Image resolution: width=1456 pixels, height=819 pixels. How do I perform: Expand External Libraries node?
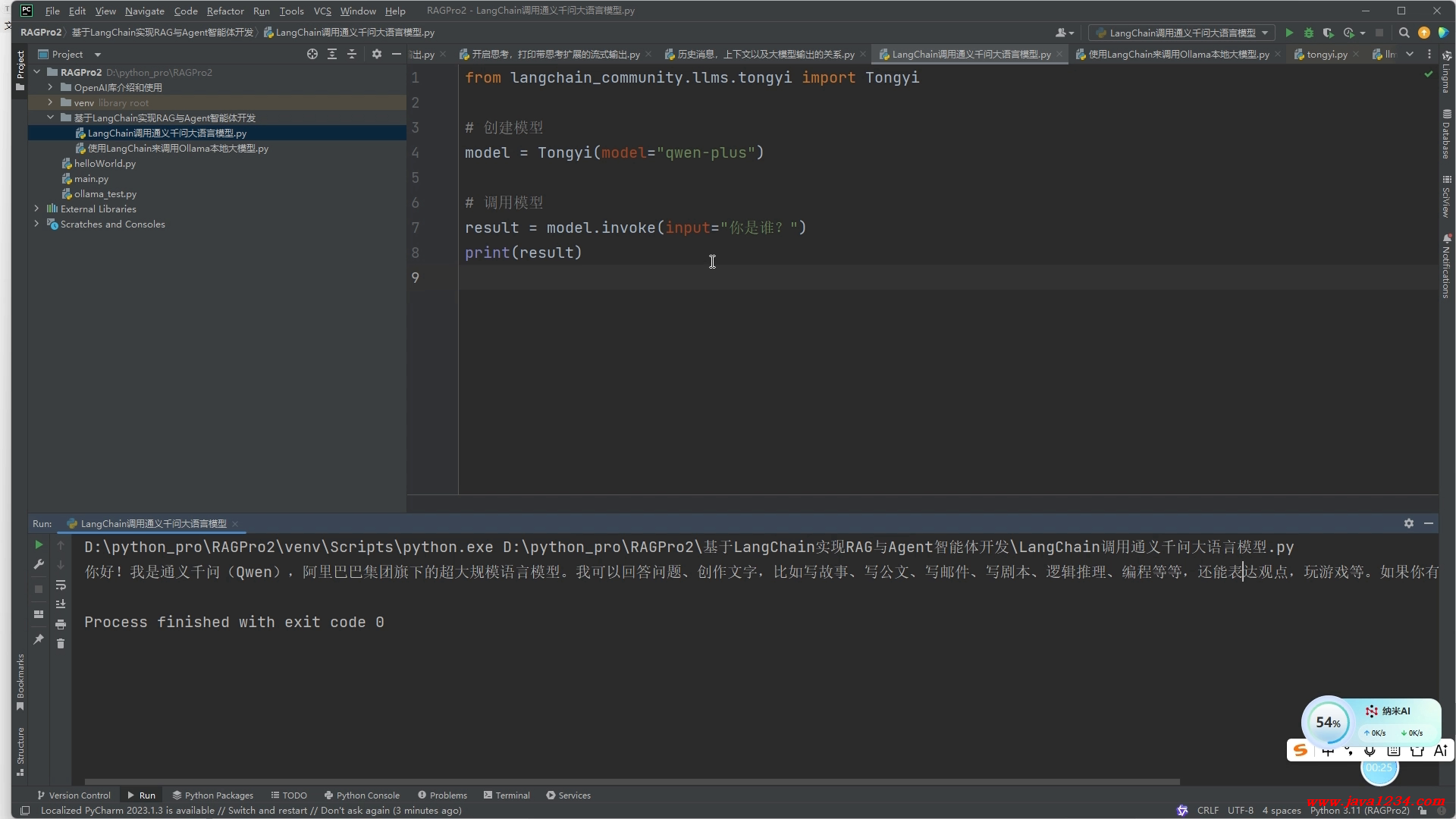(36, 209)
